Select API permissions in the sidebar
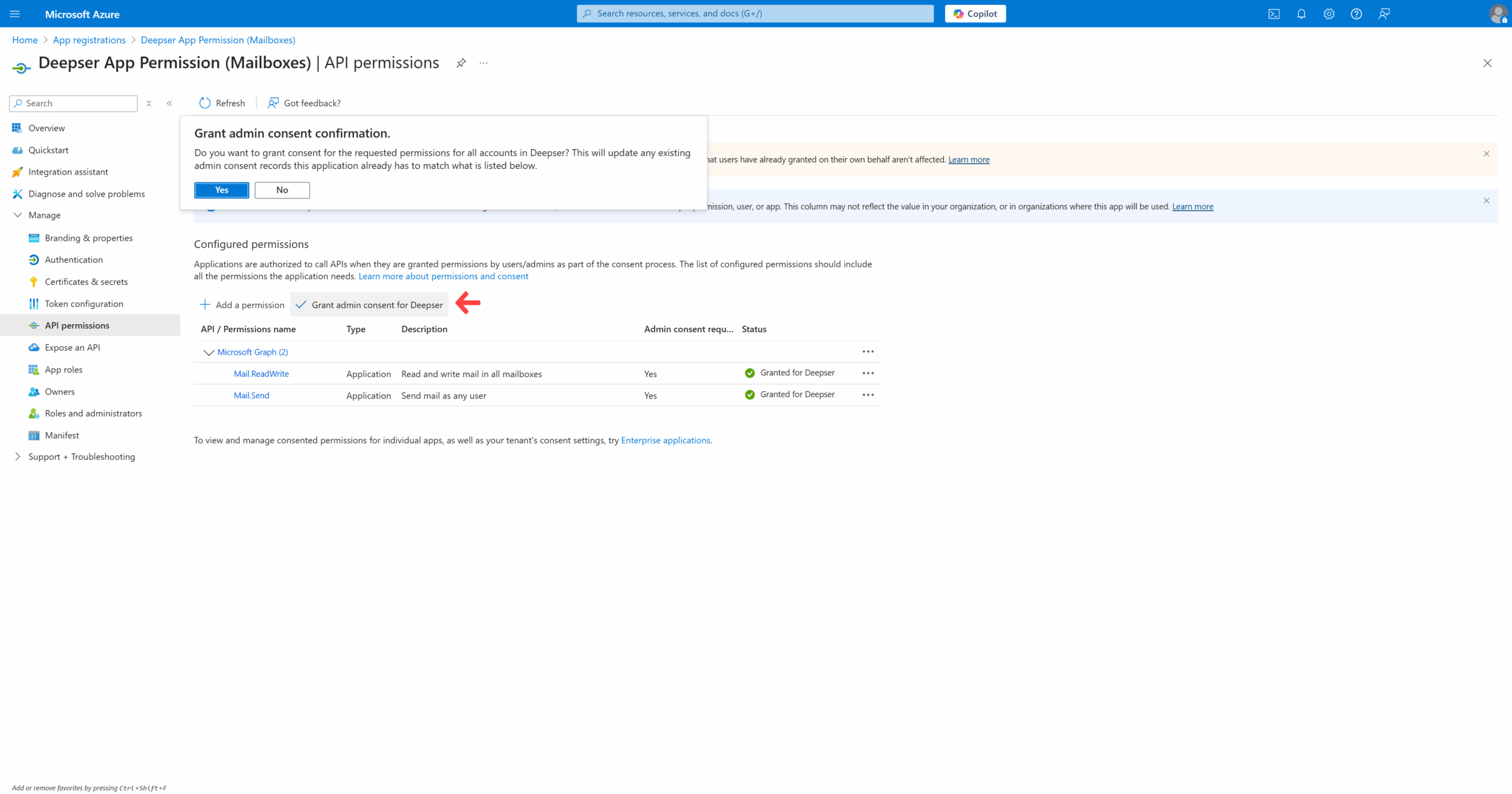This screenshot has height=794, width=1512. click(x=90, y=325)
